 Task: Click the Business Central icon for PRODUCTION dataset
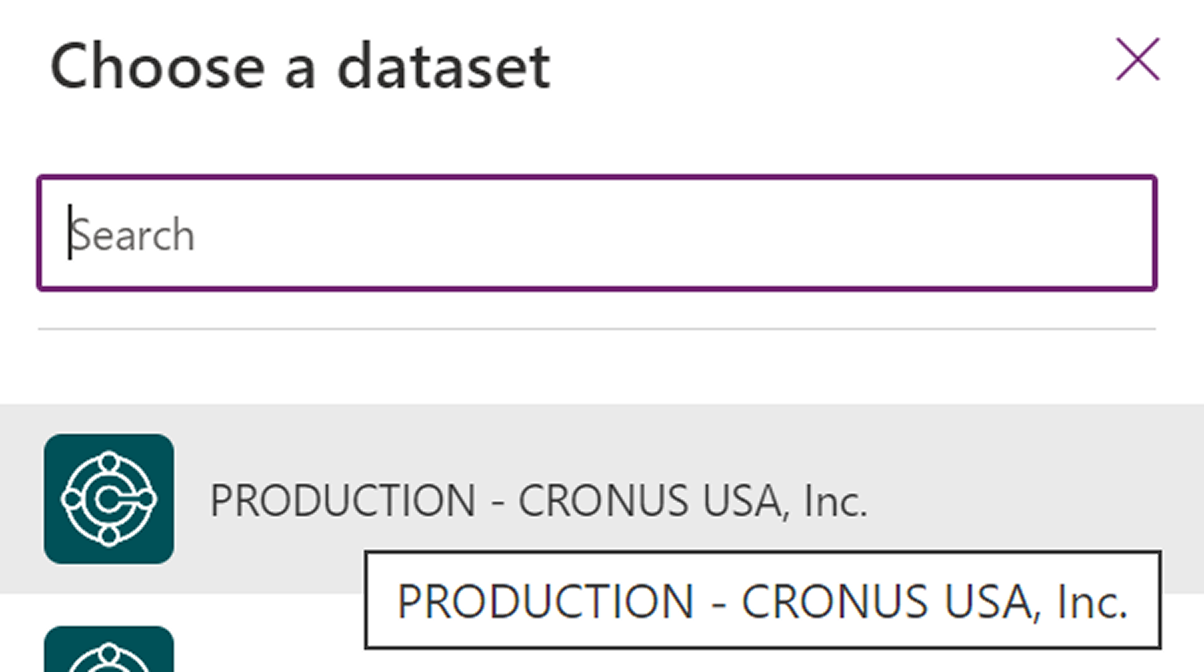tap(109, 498)
